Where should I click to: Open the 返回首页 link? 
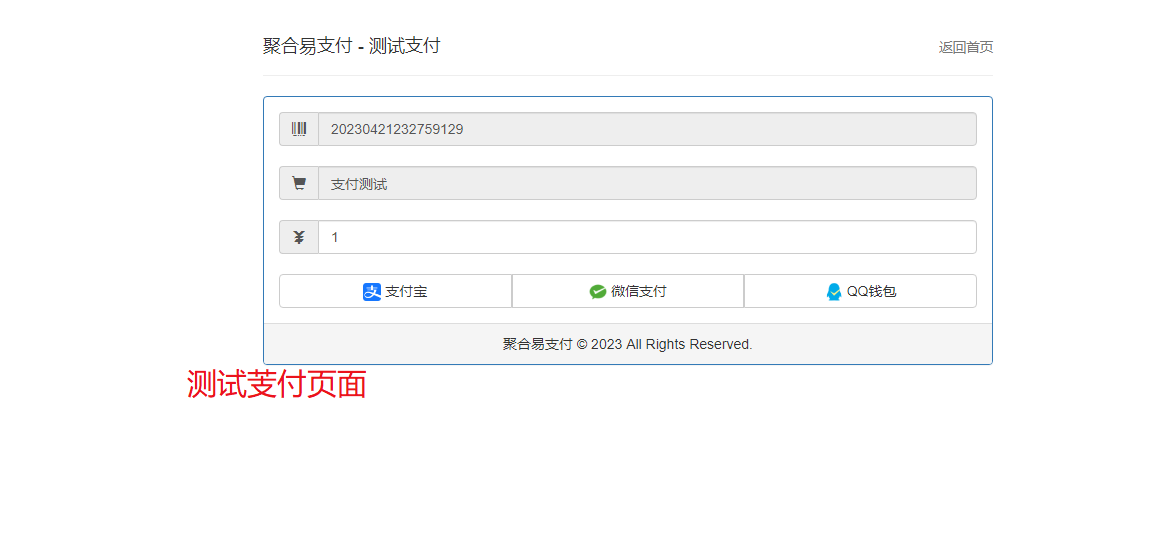(x=966, y=47)
